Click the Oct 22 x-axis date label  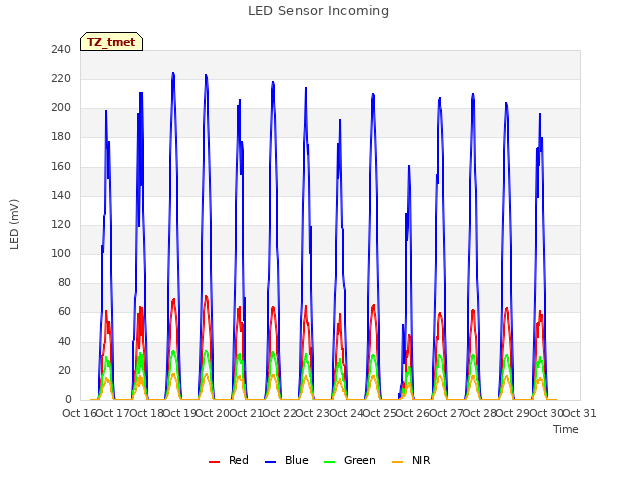click(279, 413)
